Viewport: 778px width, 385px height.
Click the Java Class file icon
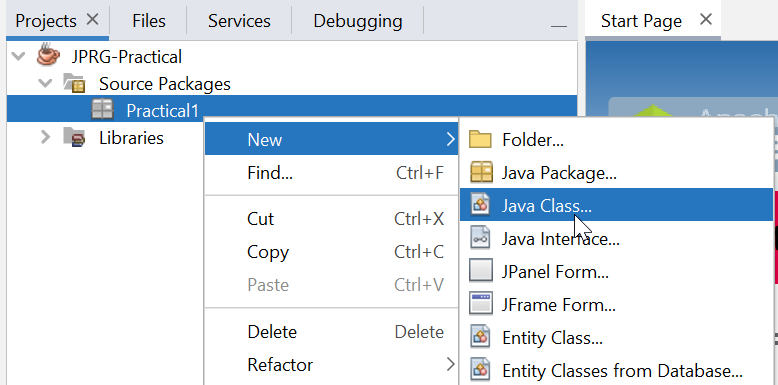tap(480, 205)
